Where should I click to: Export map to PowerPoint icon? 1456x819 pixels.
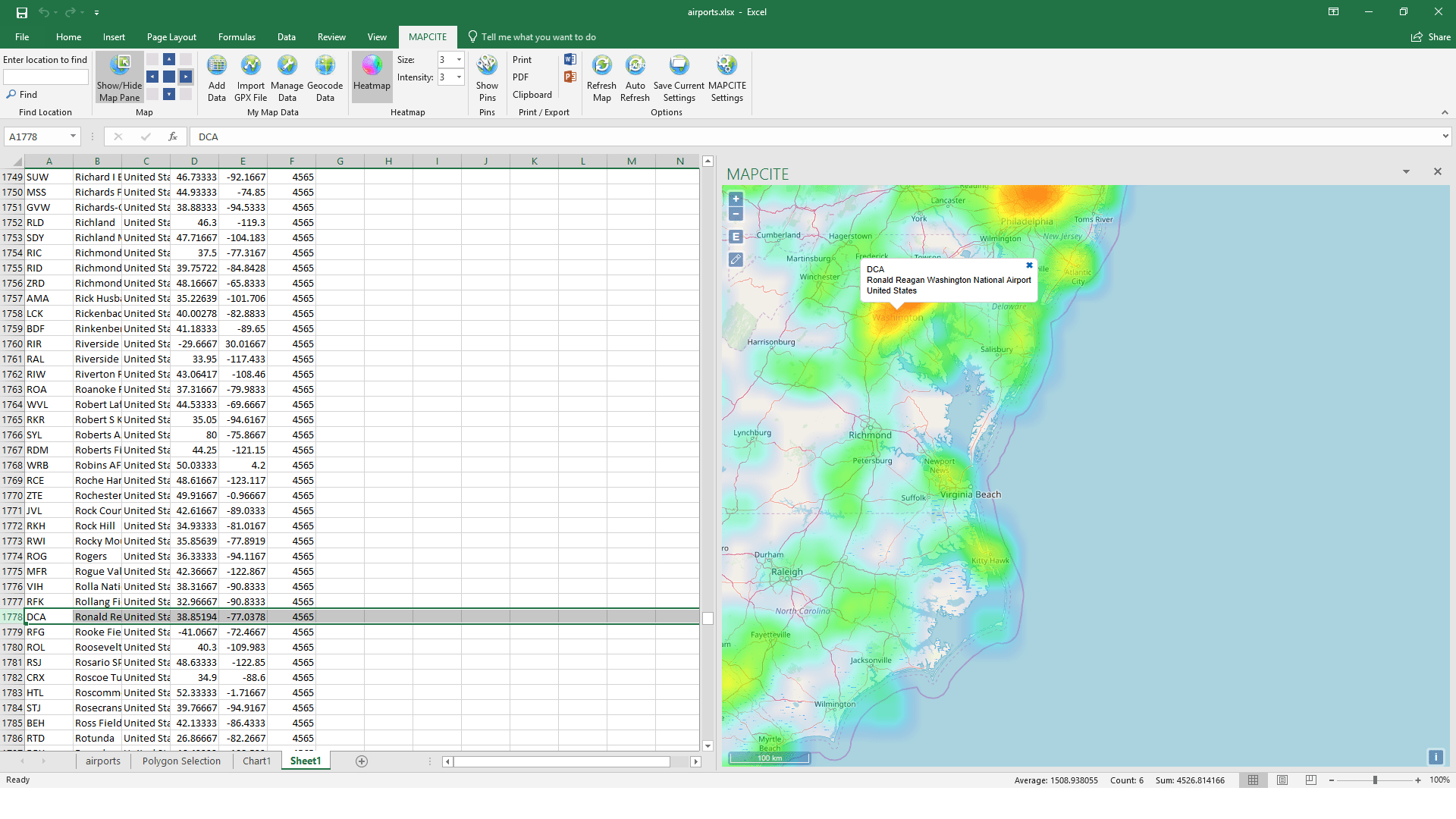pyautogui.click(x=570, y=77)
